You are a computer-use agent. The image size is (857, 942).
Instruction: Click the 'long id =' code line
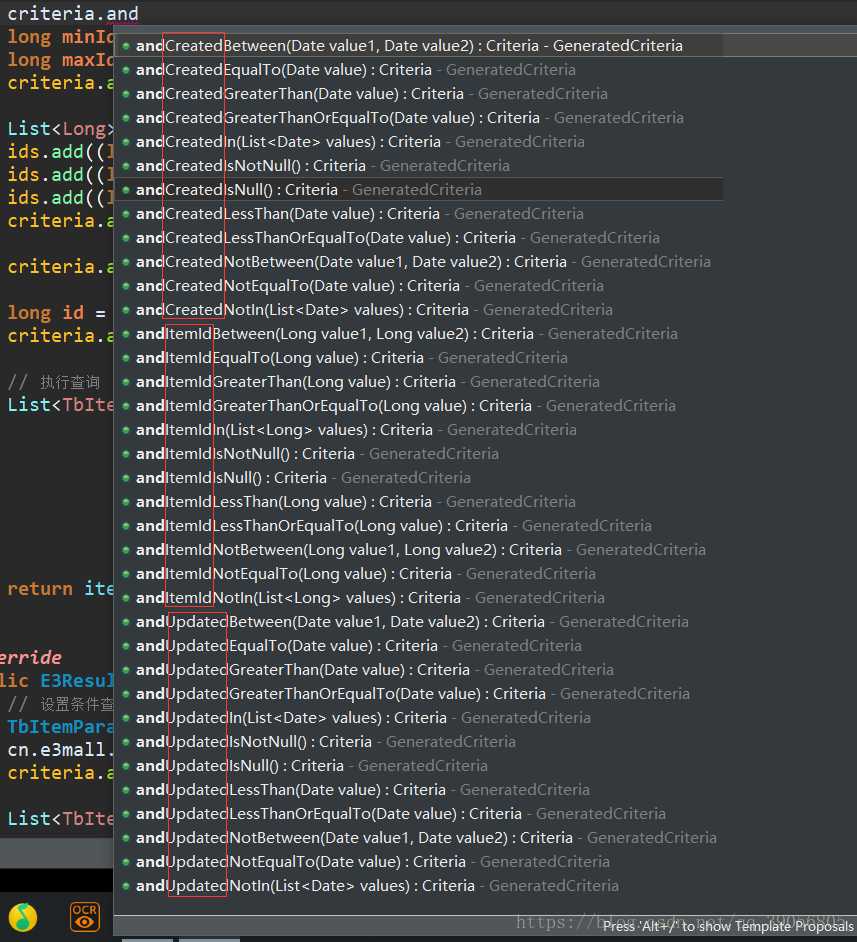coord(56,313)
